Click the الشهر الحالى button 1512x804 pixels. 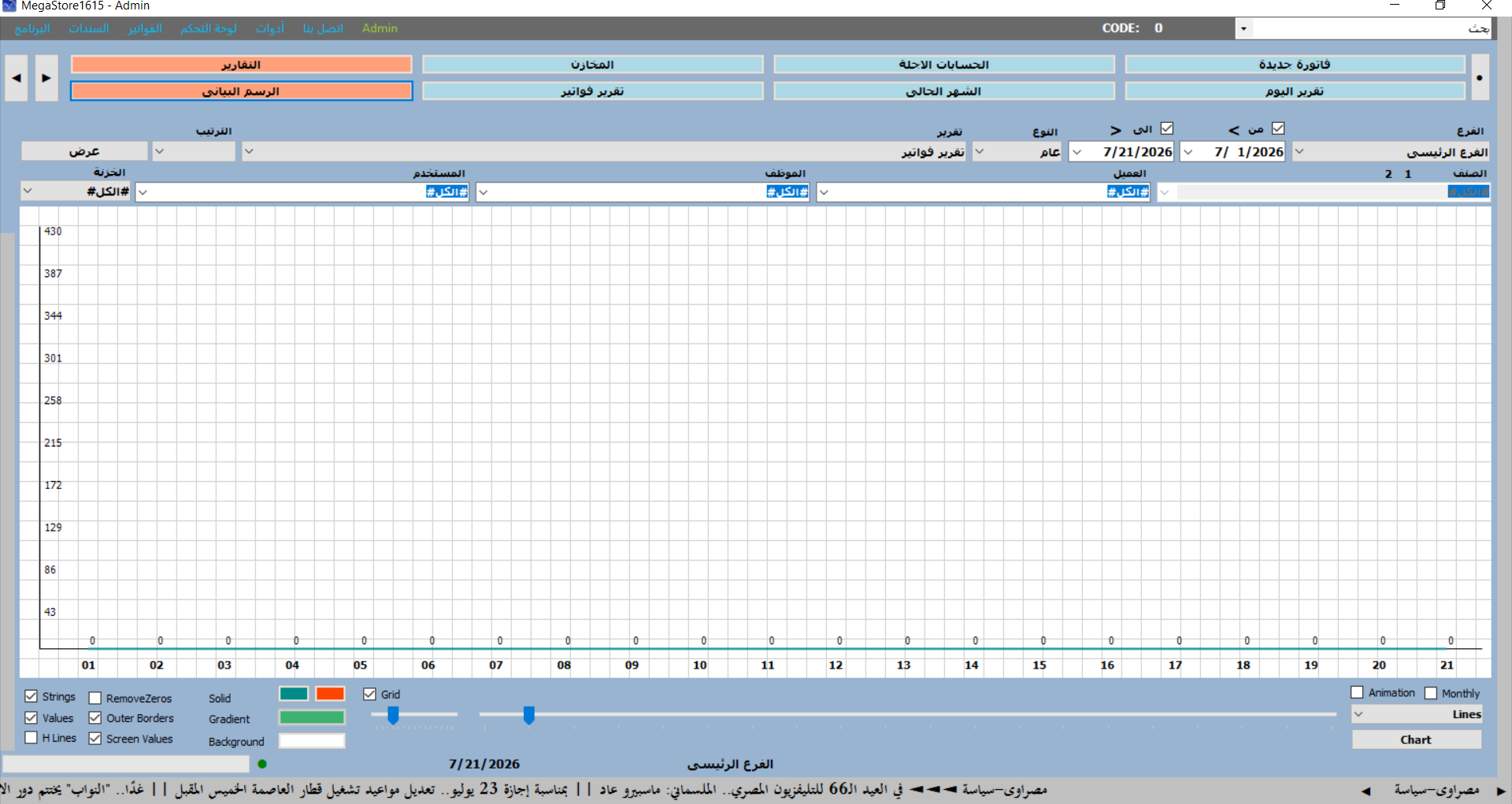(943, 91)
